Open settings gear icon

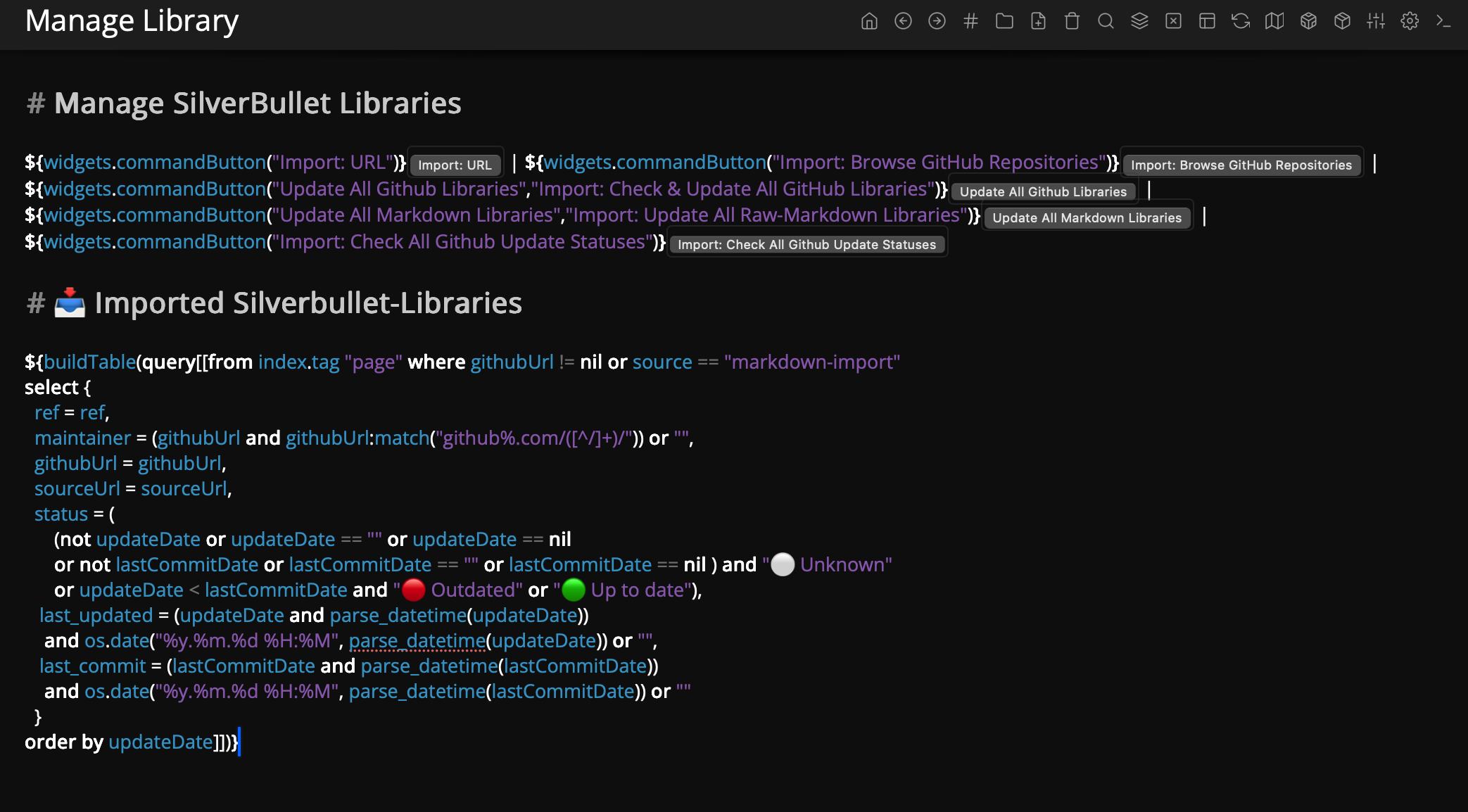pyautogui.click(x=1410, y=21)
